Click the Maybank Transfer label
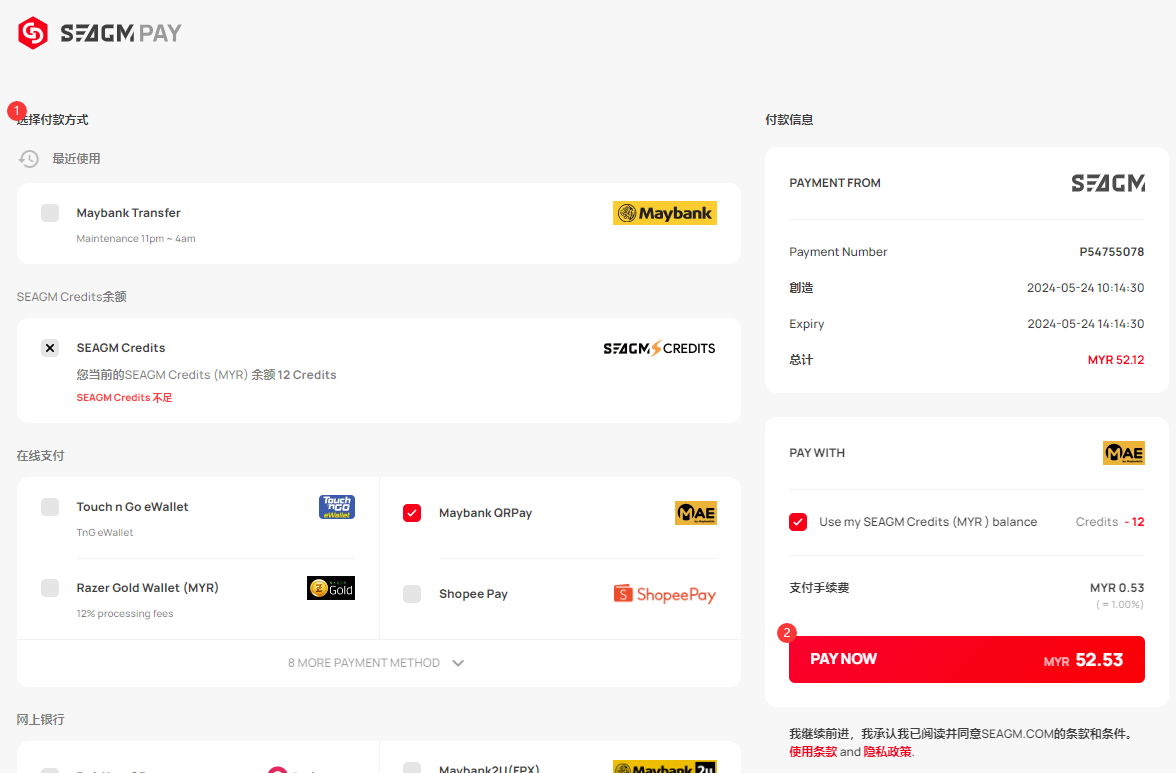The width and height of the screenshot is (1176, 773). pos(128,213)
